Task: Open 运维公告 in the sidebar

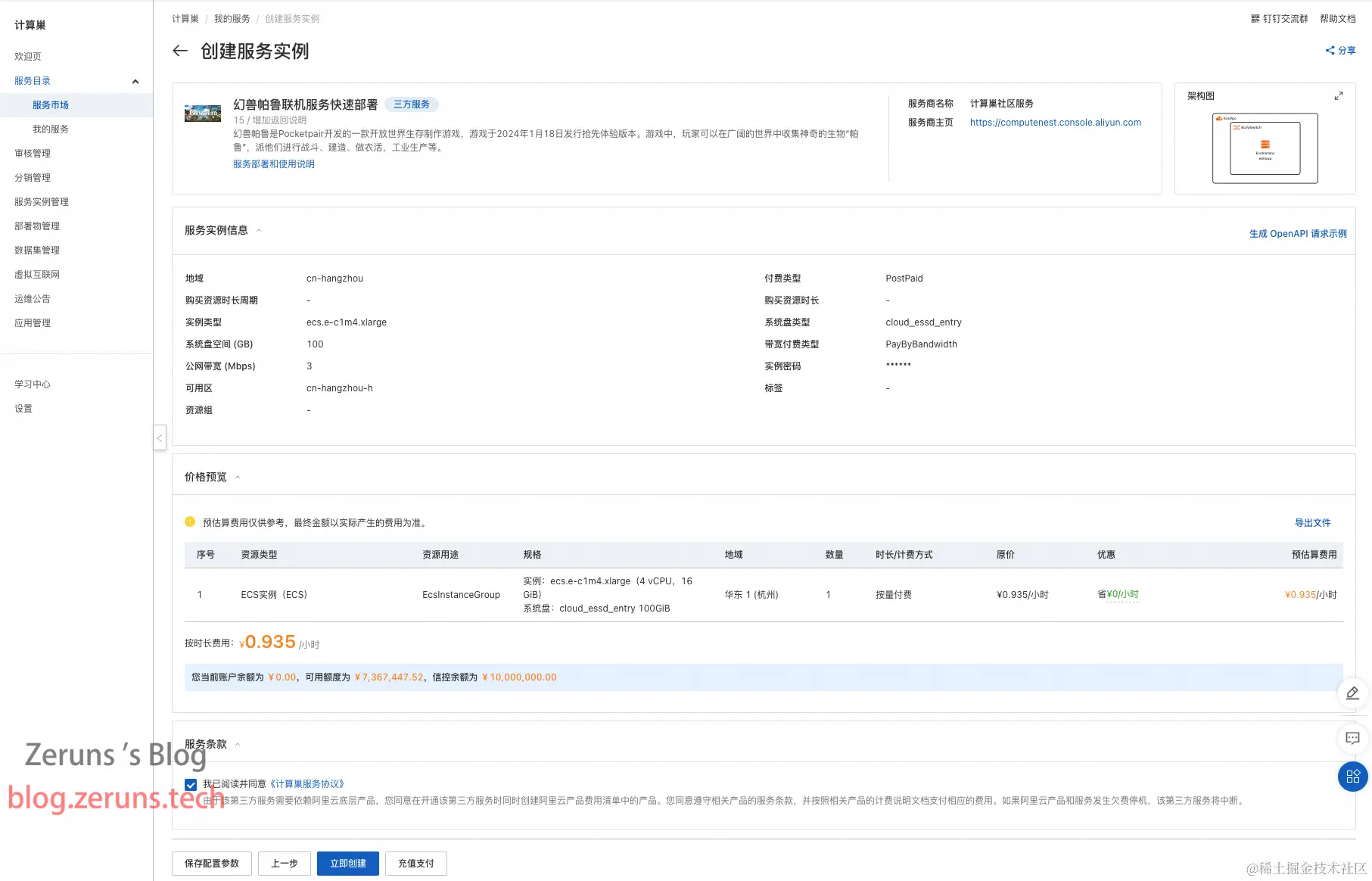Action: tap(33, 299)
